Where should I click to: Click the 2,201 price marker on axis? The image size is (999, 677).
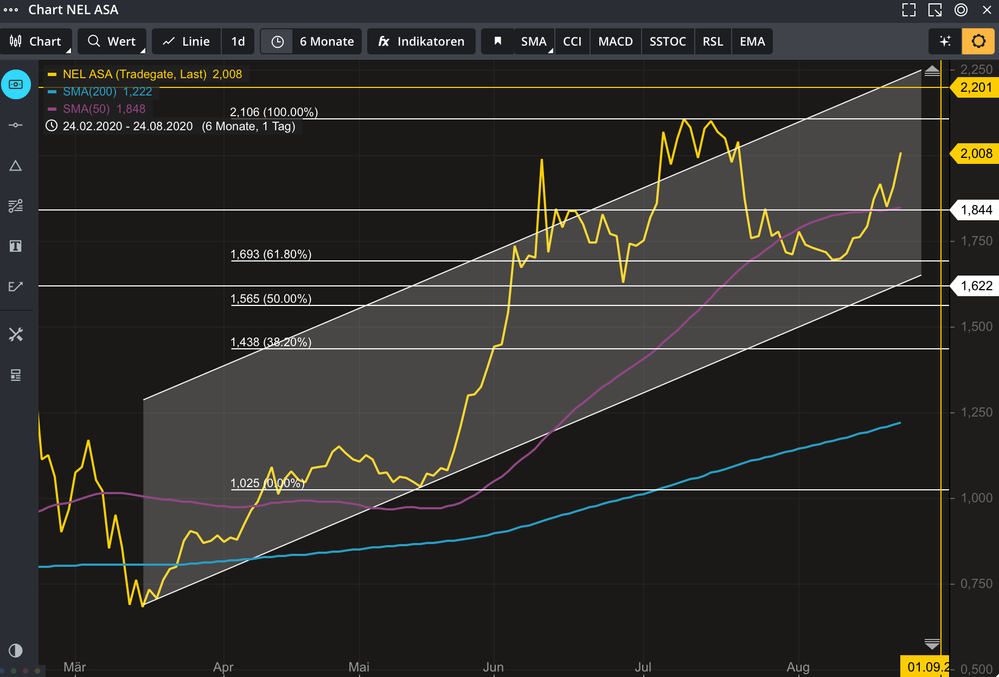pyautogui.click(x=974, y=88)
